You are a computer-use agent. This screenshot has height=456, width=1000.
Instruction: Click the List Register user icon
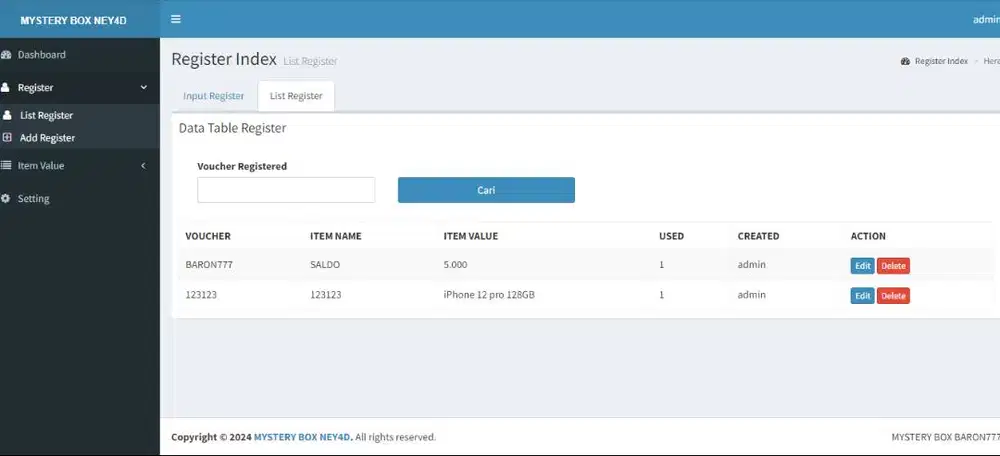pos(7,115)
